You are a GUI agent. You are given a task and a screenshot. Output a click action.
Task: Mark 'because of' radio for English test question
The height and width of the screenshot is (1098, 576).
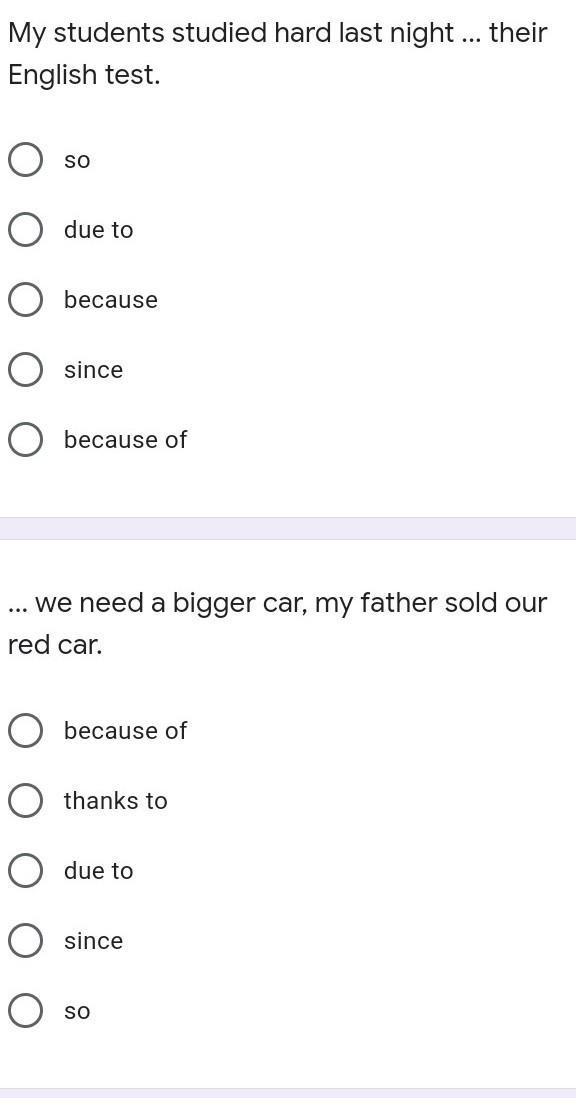tap(25, 440)
